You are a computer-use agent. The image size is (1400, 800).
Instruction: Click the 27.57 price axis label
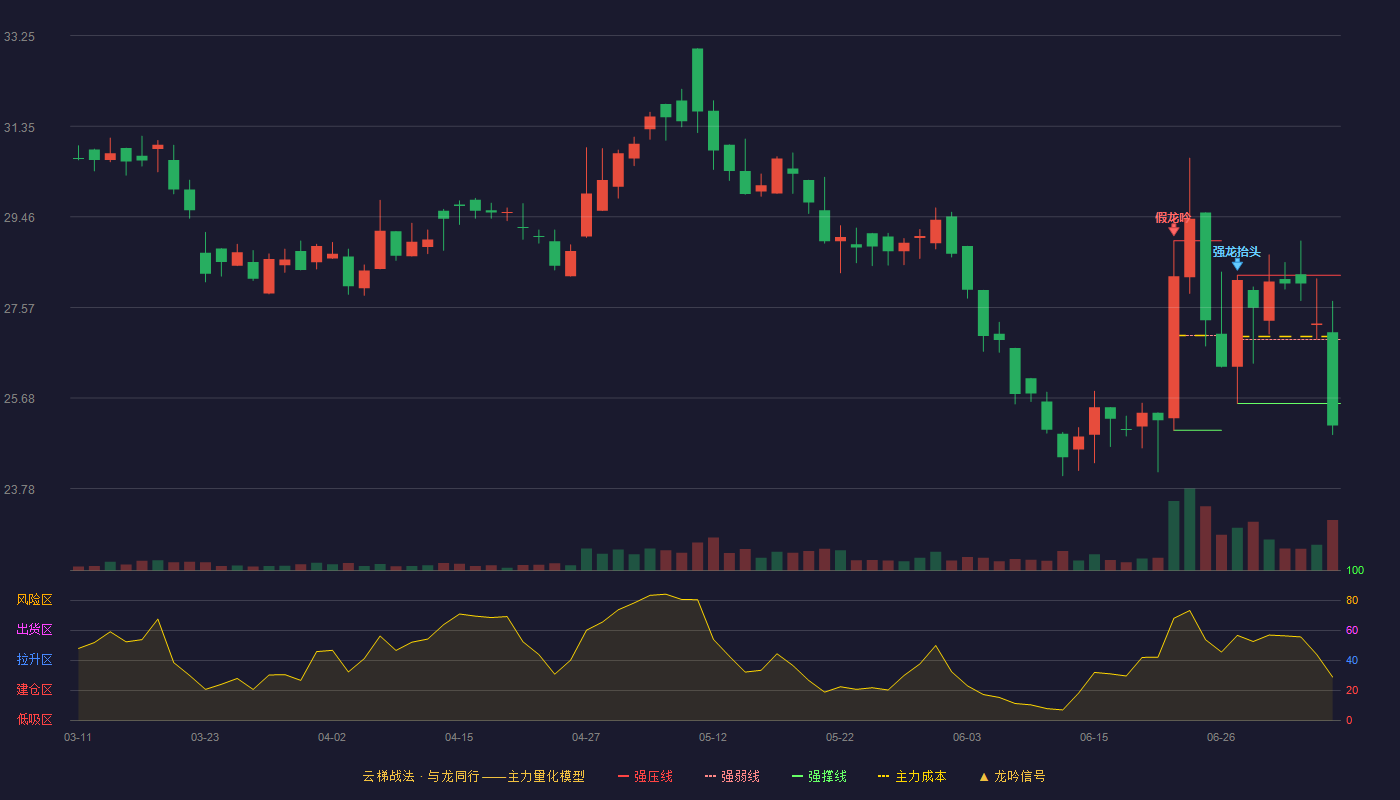[x=19, y=308]
